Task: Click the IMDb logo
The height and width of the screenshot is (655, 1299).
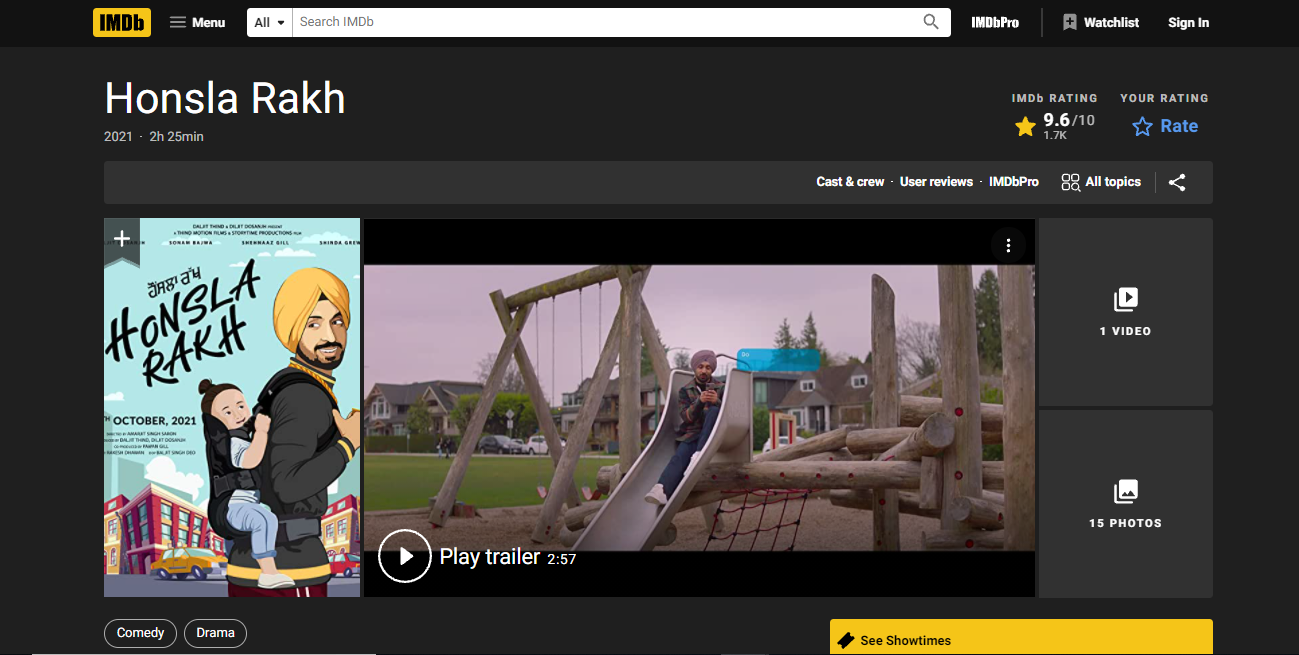Action: (x=121, y=22)
